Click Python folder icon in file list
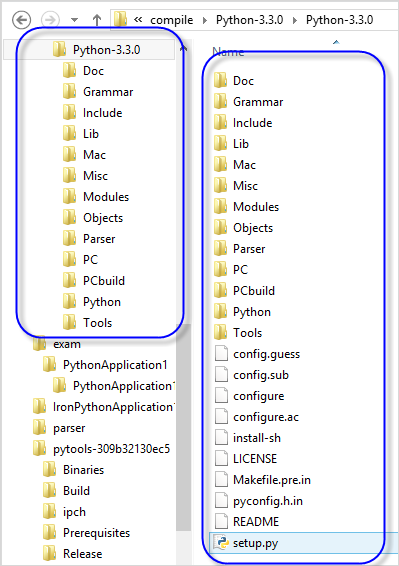Image resolution: width=399 pixels, height=566 pixels. [x=220, y=311]
